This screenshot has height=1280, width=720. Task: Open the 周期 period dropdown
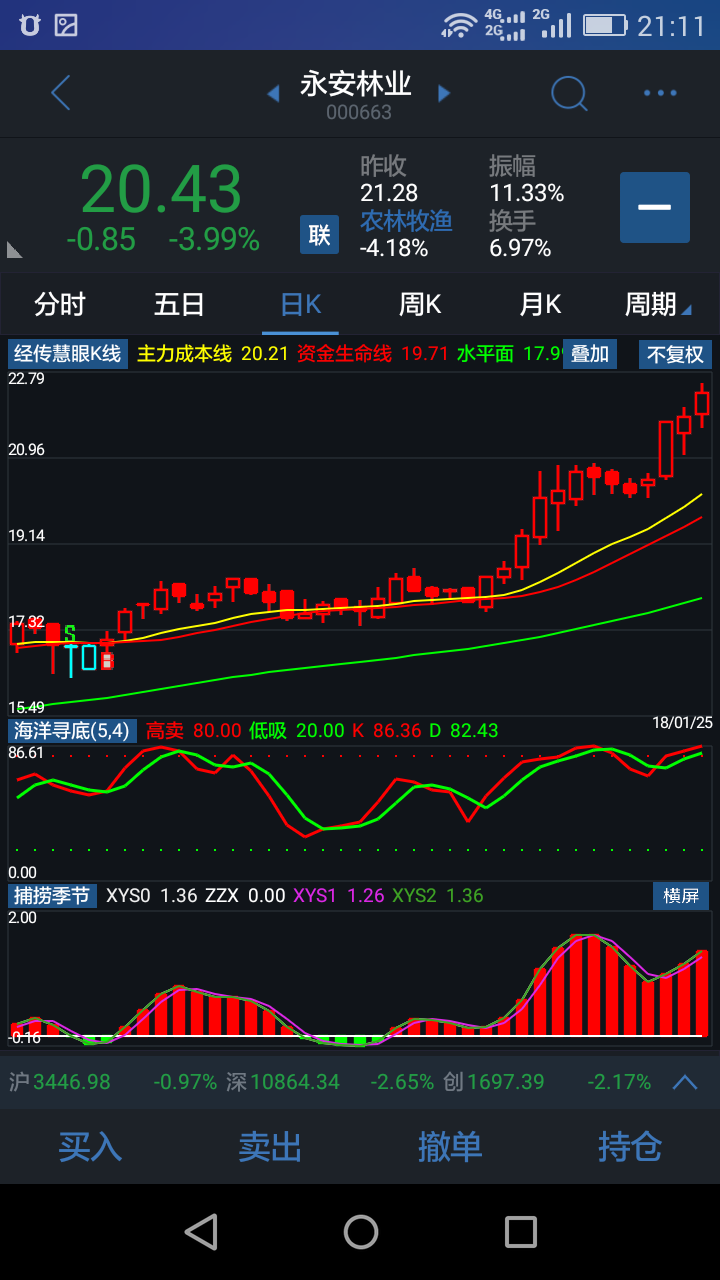click(x=658, y=304)
